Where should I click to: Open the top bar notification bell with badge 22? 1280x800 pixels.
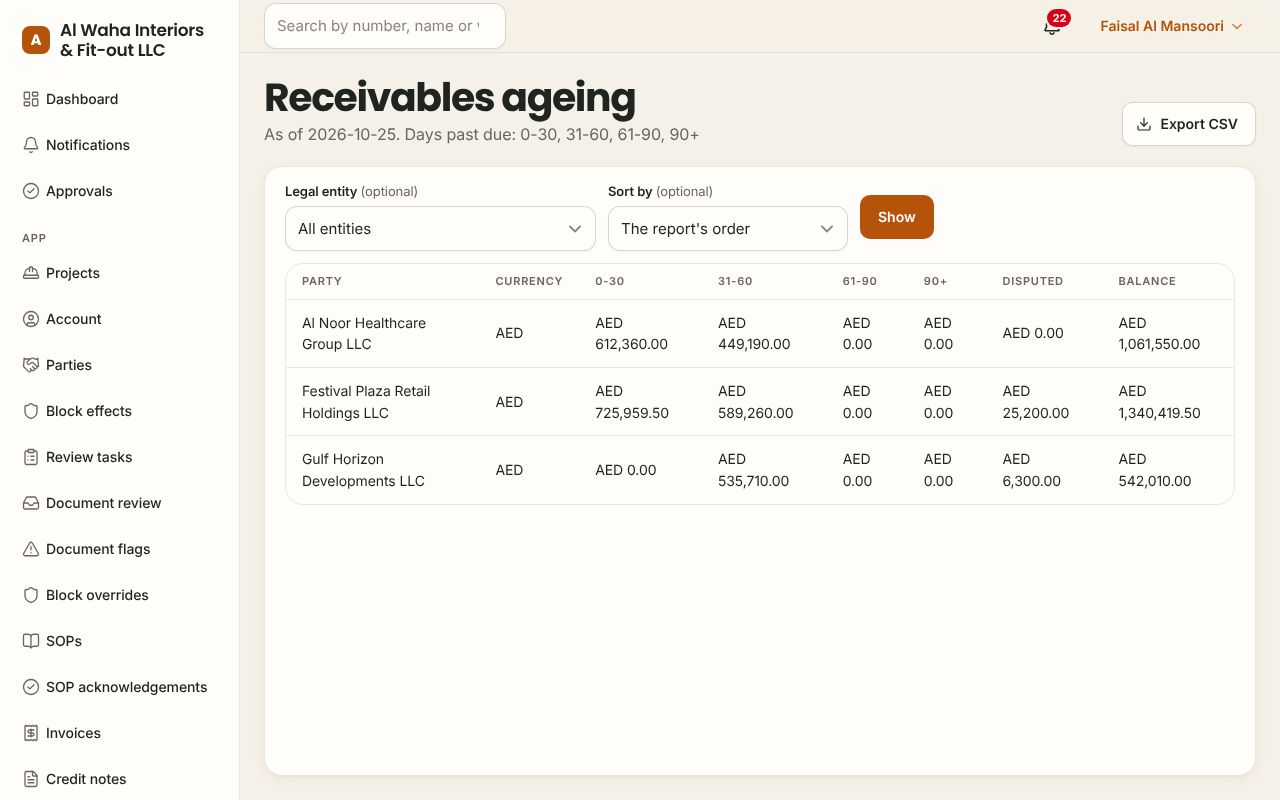(1052, 26)
